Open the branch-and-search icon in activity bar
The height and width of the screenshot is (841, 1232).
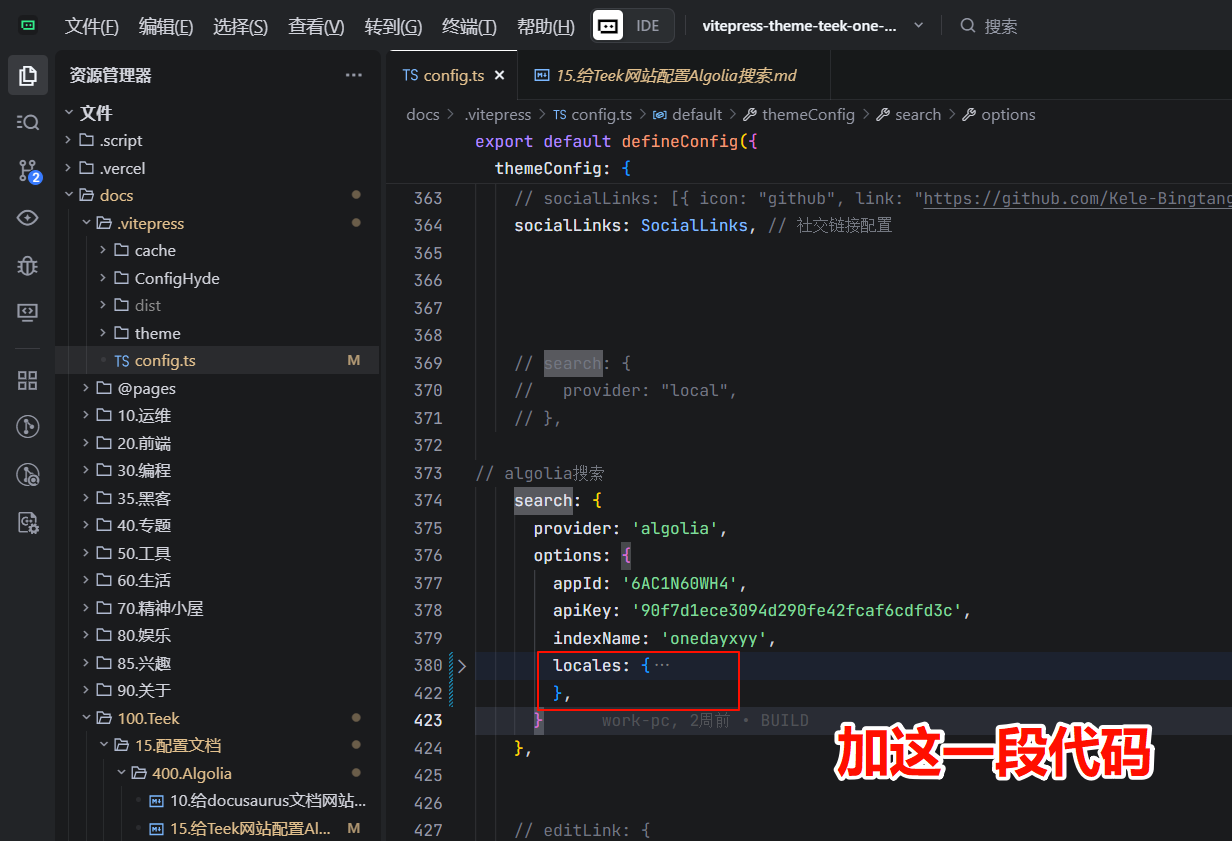pos(28,475)
